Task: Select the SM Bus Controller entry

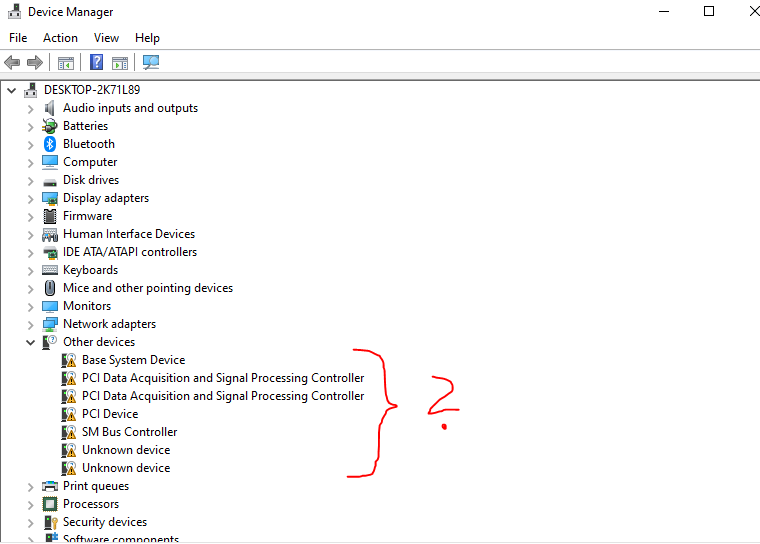Action: (x=129, y=432)
